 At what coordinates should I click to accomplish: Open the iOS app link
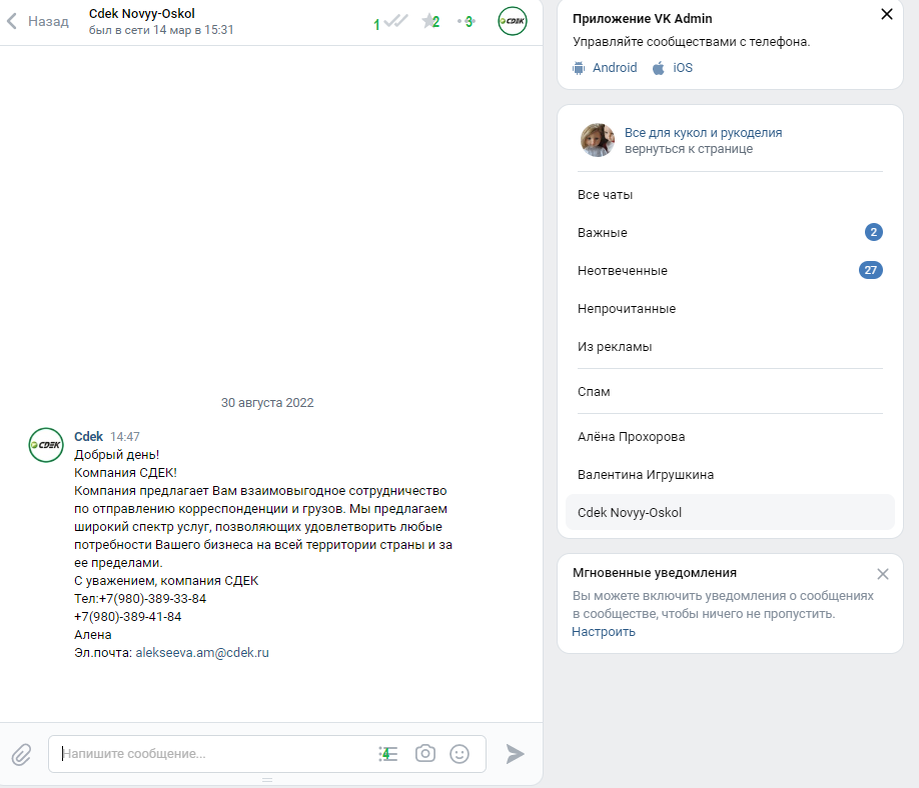(x=683, y=67)
